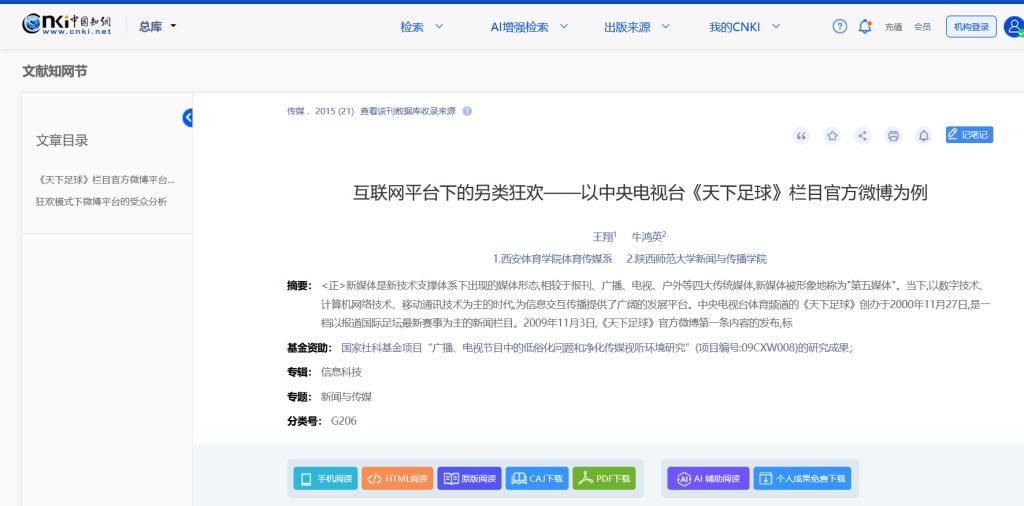Click the article alert bell icon

tap(923, 136)
